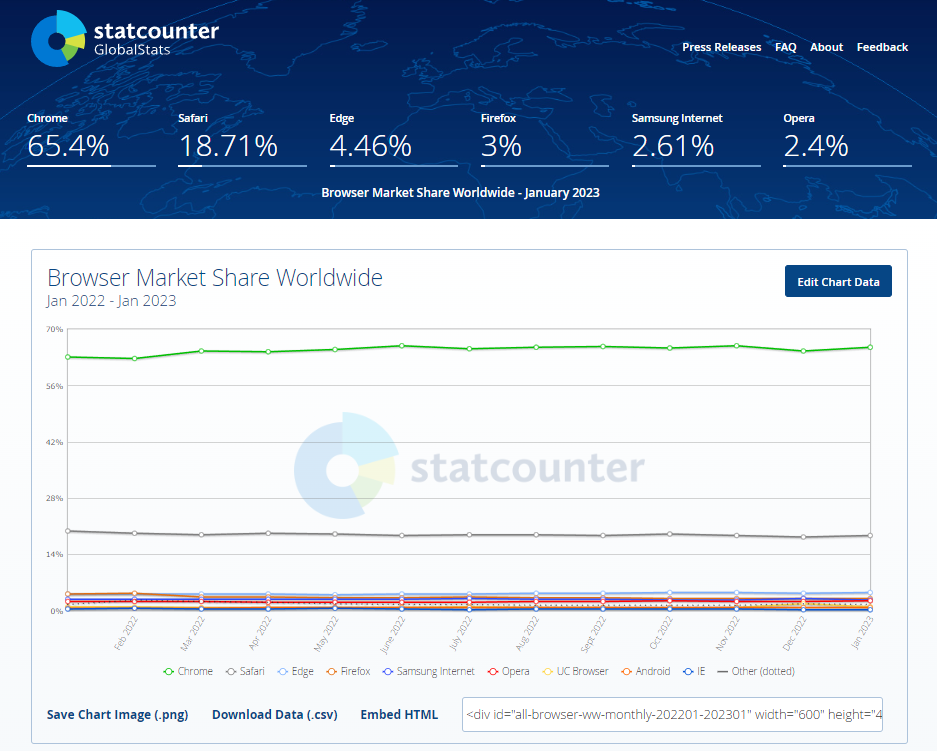
Task: Click the 70% y-axis label
Action: click(x=54, y=329)
